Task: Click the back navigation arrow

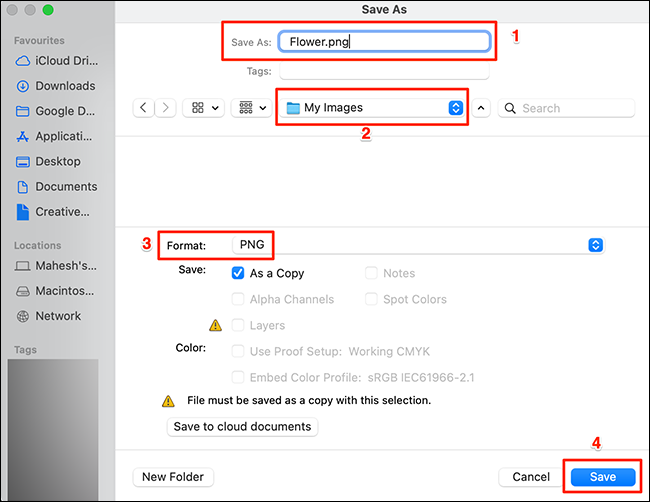Action: pos(144,108)
